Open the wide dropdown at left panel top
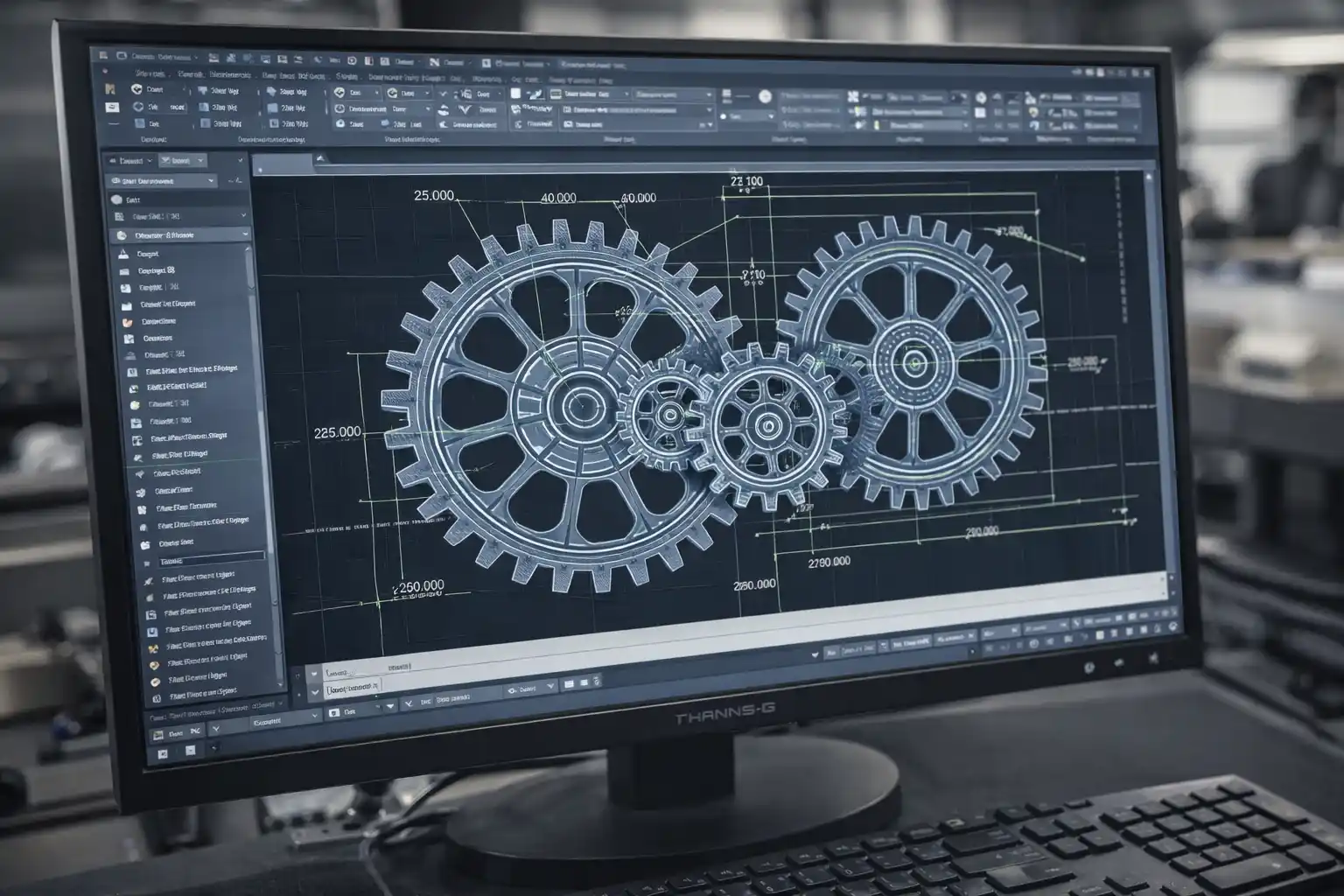The height and width of the screenshot is (896, 1344). point(162,180)
